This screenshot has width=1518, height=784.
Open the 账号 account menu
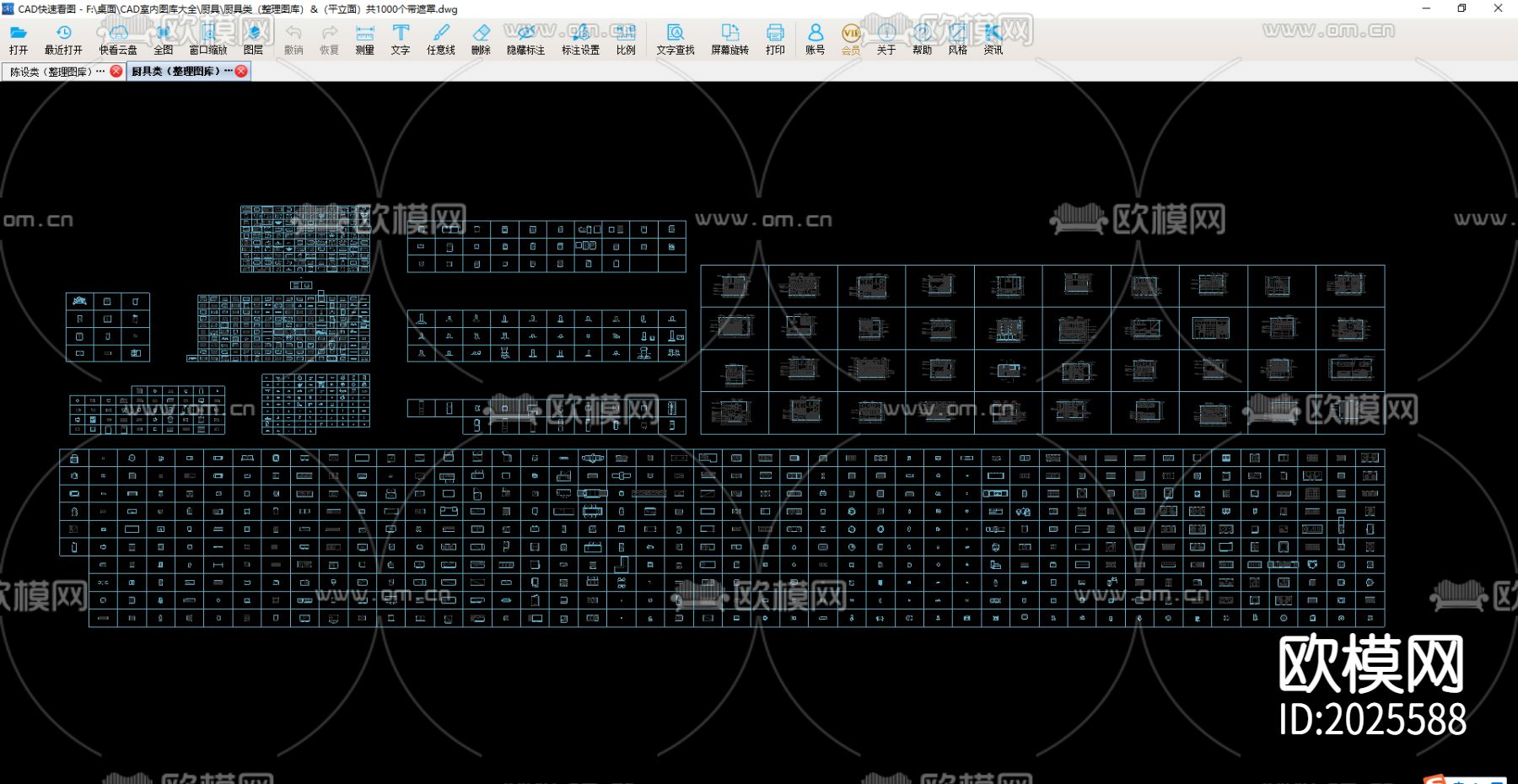pos(815,40)
